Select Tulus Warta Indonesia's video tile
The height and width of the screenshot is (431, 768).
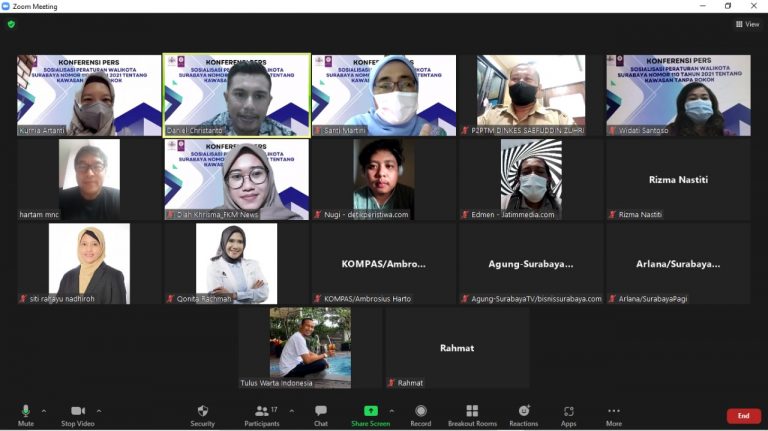click(x=310, y=346)
